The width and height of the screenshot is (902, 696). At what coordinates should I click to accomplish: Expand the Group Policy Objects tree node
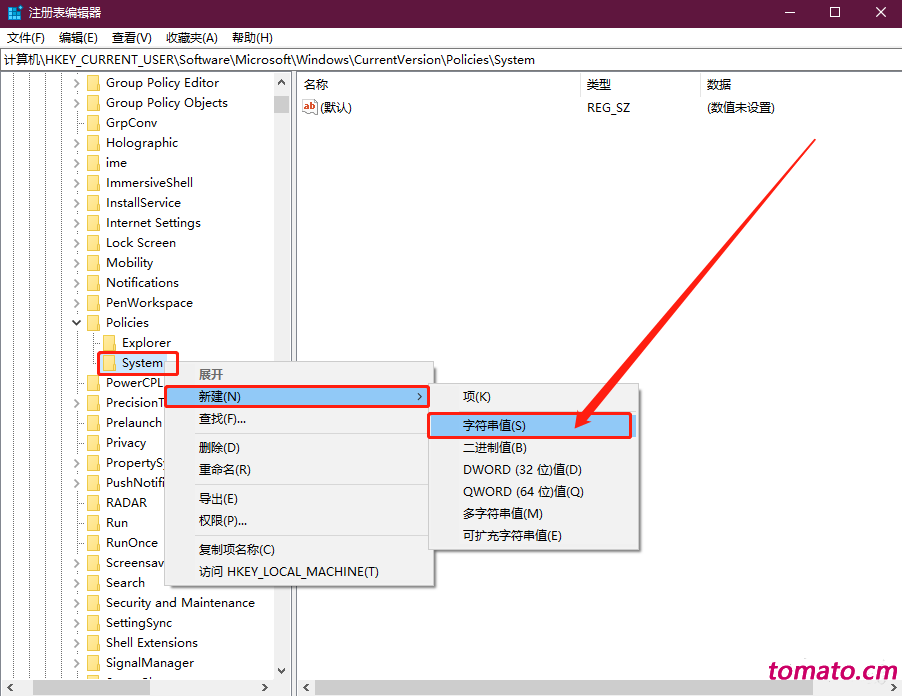click(x=77, y=103)
